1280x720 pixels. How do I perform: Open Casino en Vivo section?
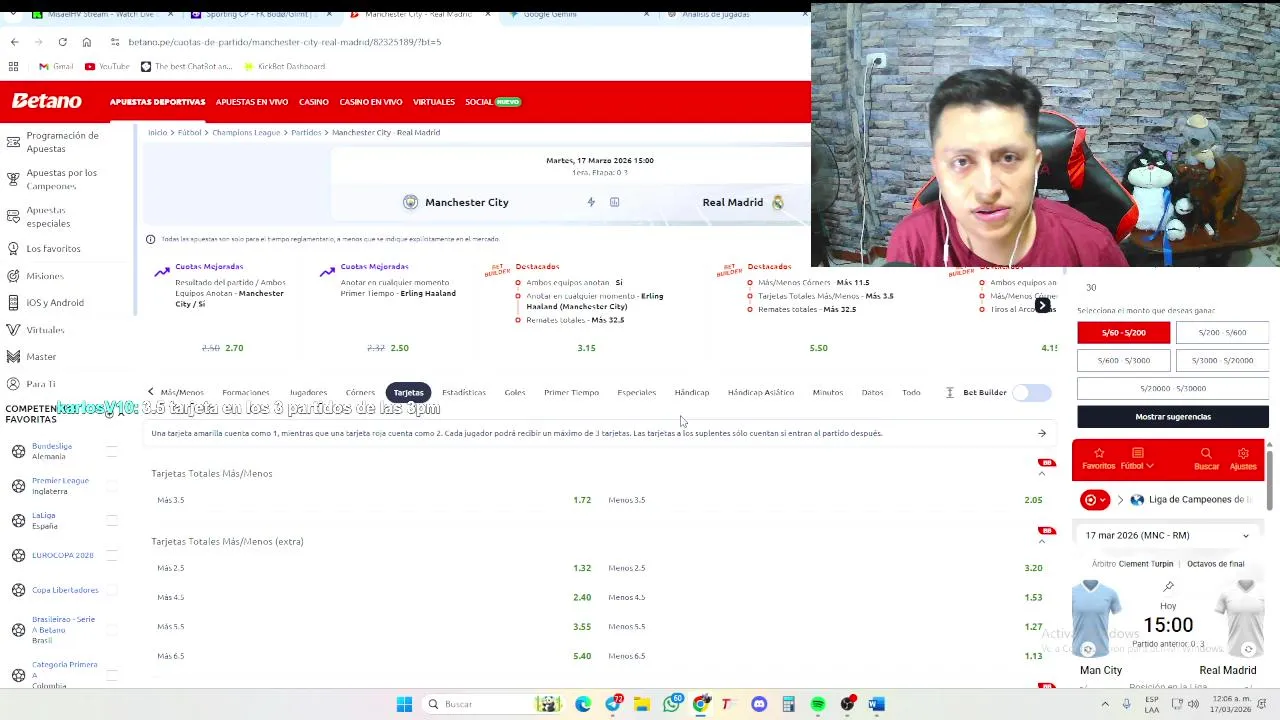tap(371, 102)
